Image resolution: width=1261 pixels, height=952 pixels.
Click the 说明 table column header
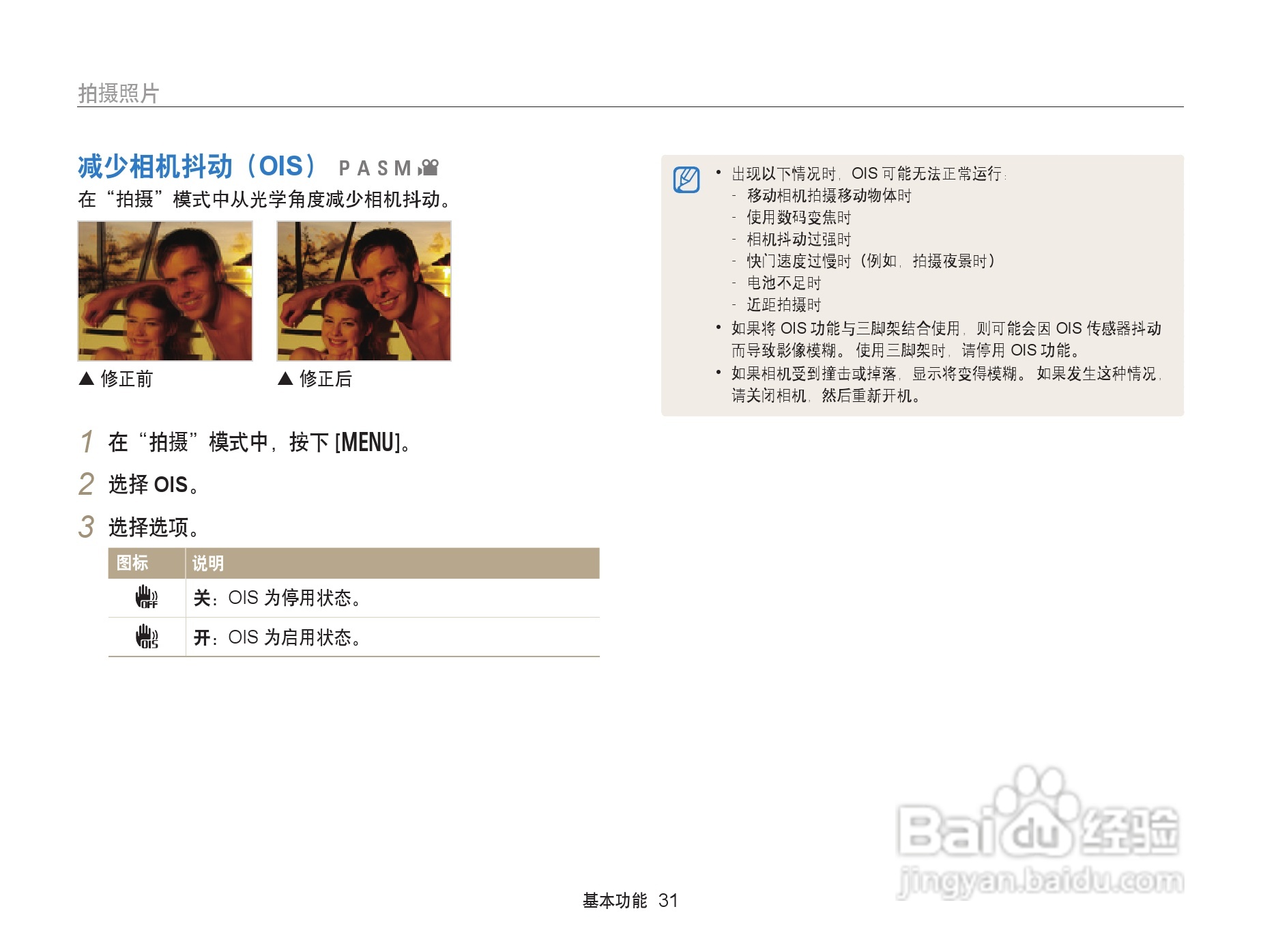pyautogui.click(x=208, y=563)
